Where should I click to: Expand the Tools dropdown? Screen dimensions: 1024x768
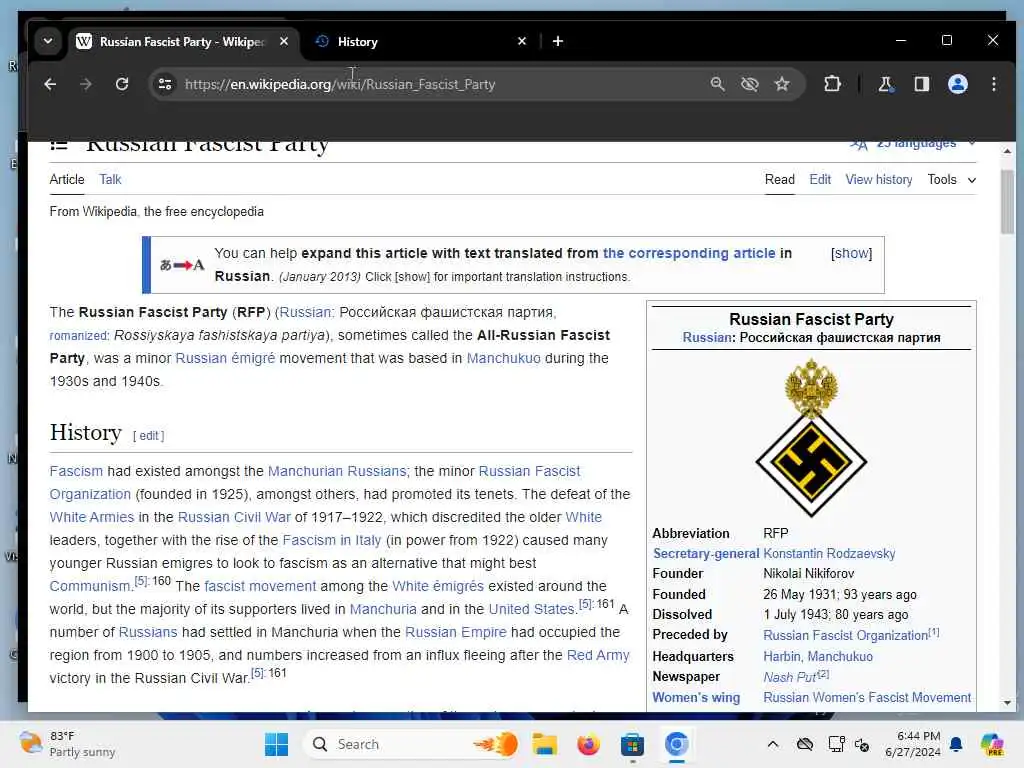(x=952, y=180)
